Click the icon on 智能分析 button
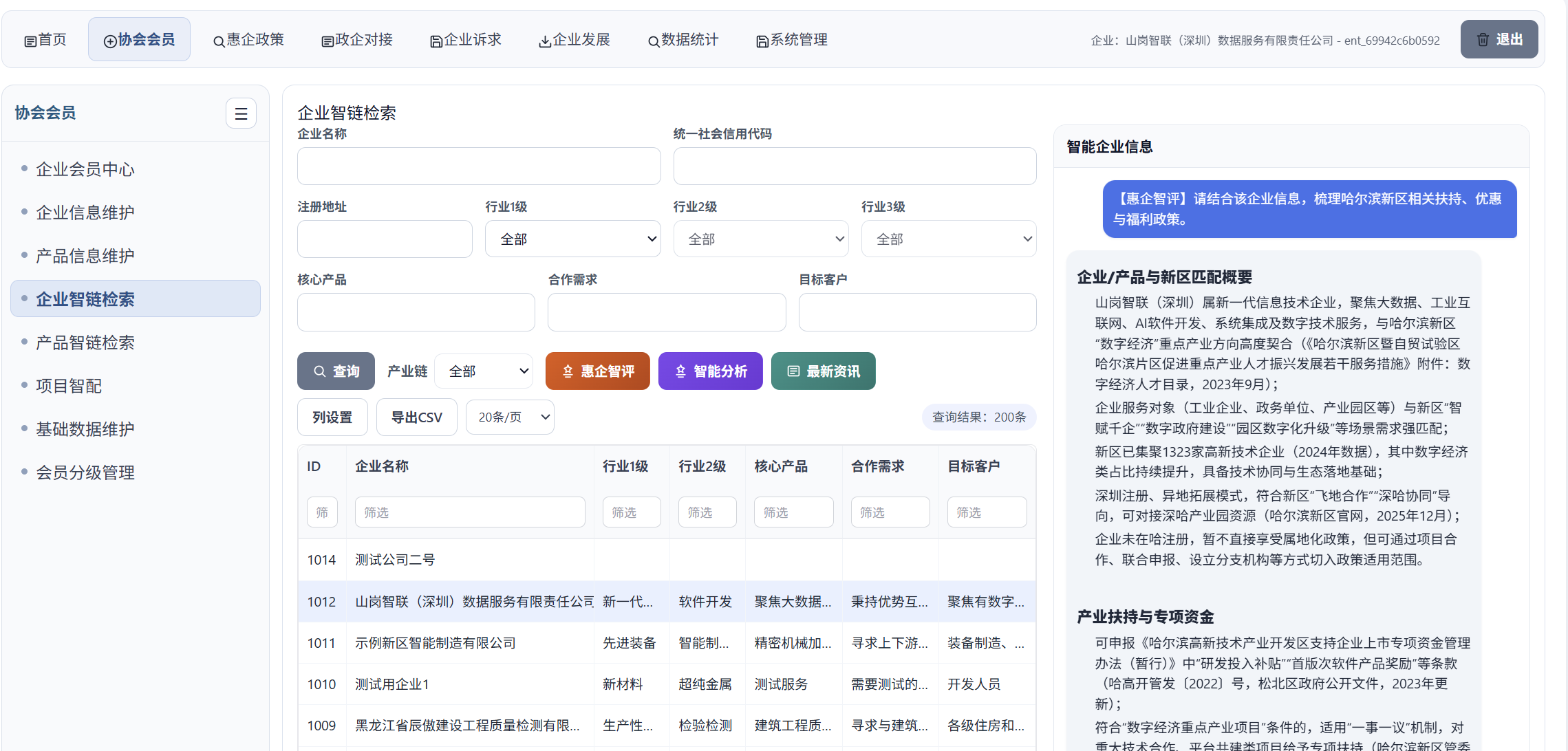1568x751 pixels. 680,371
